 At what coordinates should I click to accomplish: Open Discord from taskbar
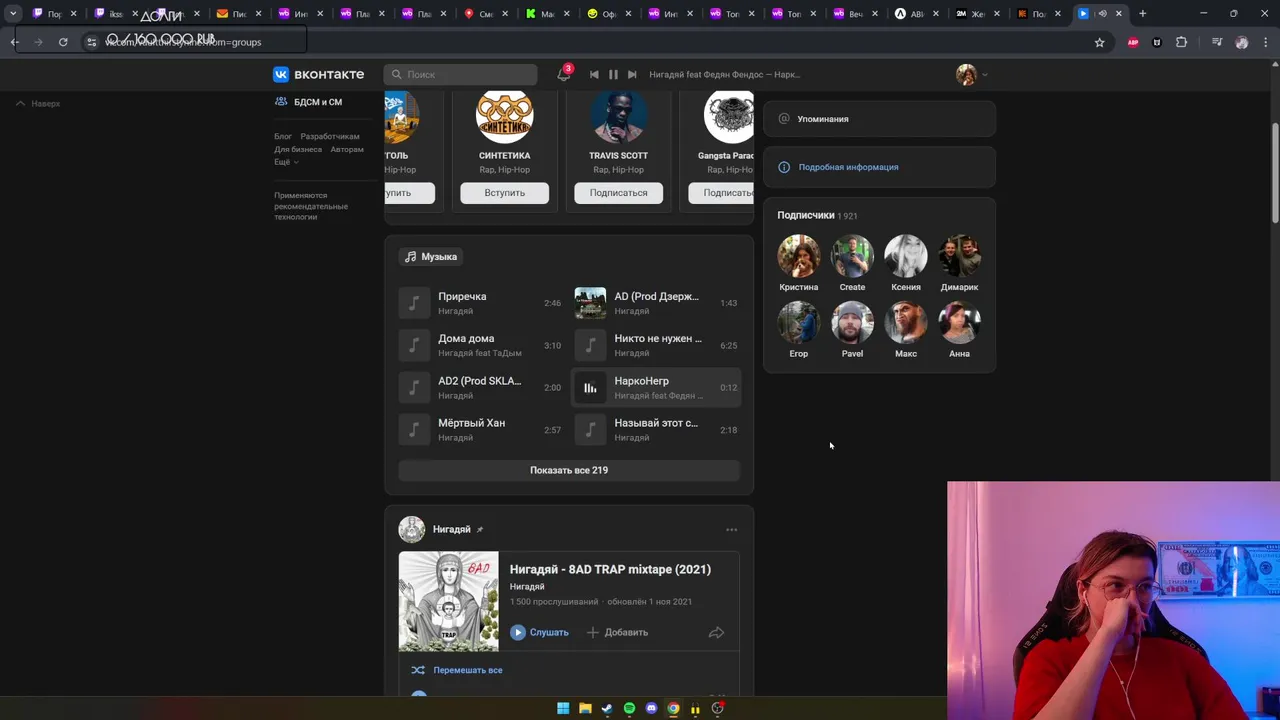pyautogui.click(x=651, y=708)
